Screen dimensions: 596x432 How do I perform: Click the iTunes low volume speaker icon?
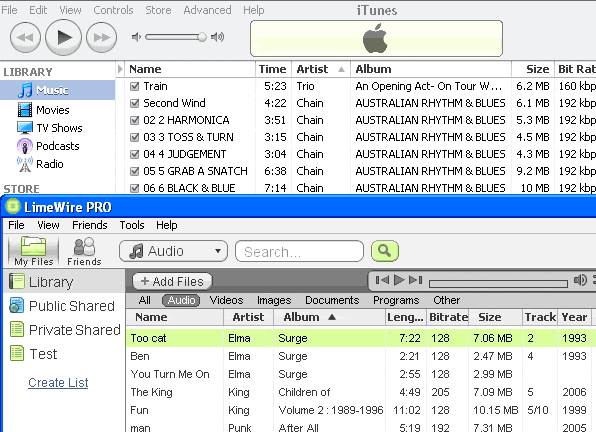(x=136, y=37)
